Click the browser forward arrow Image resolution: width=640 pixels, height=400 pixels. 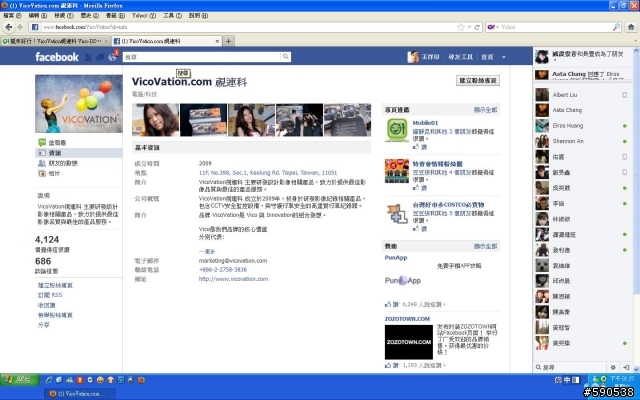tap(20, 27)
